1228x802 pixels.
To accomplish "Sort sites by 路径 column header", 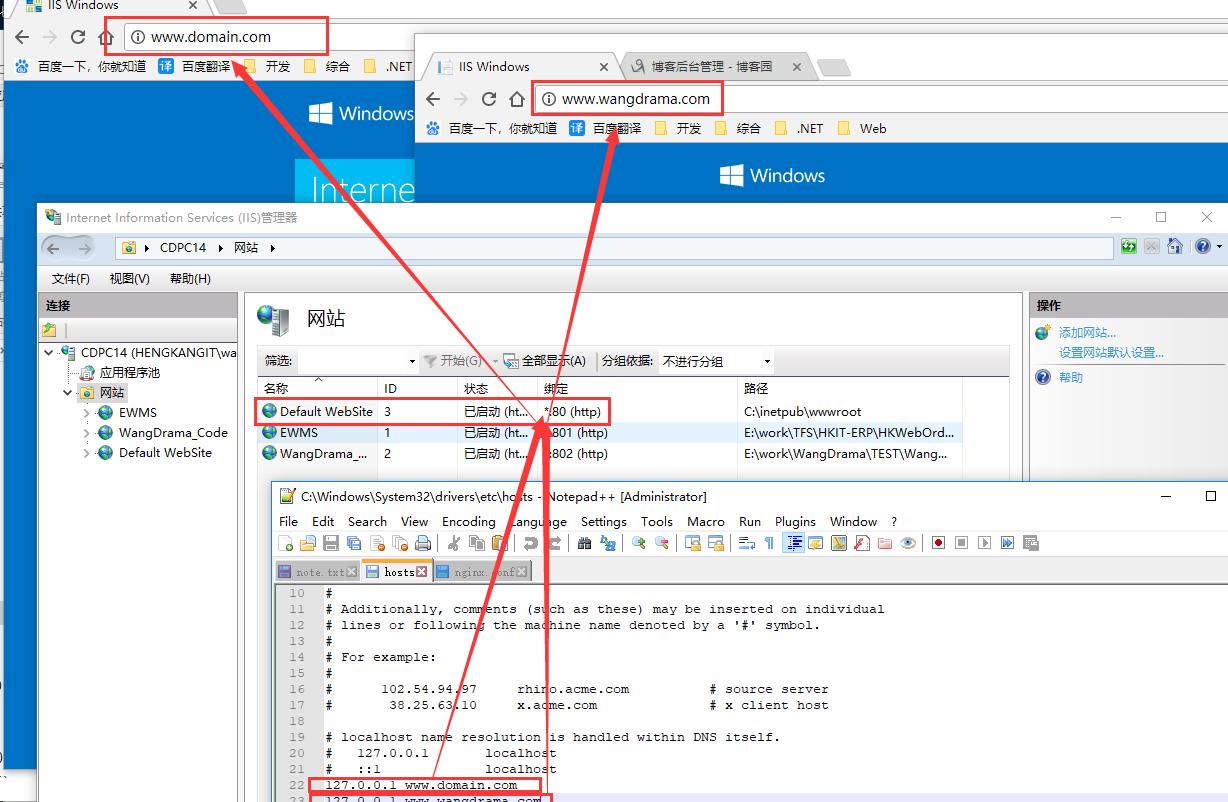I will pyautogui.click(x=850, y=388).
